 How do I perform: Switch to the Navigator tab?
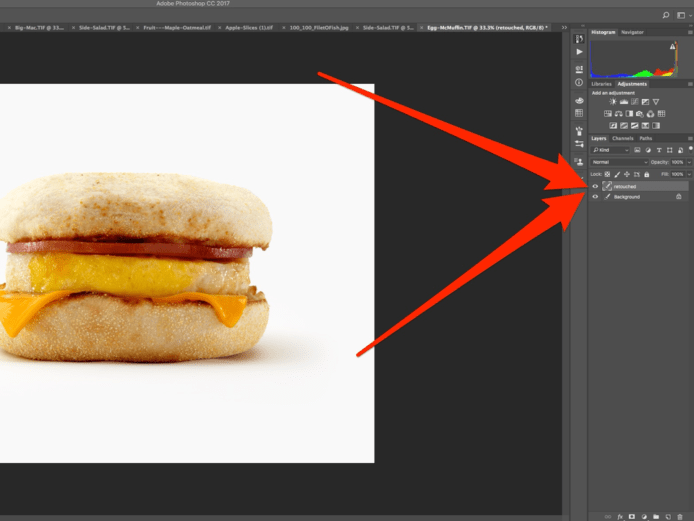(x=632, y=32)
